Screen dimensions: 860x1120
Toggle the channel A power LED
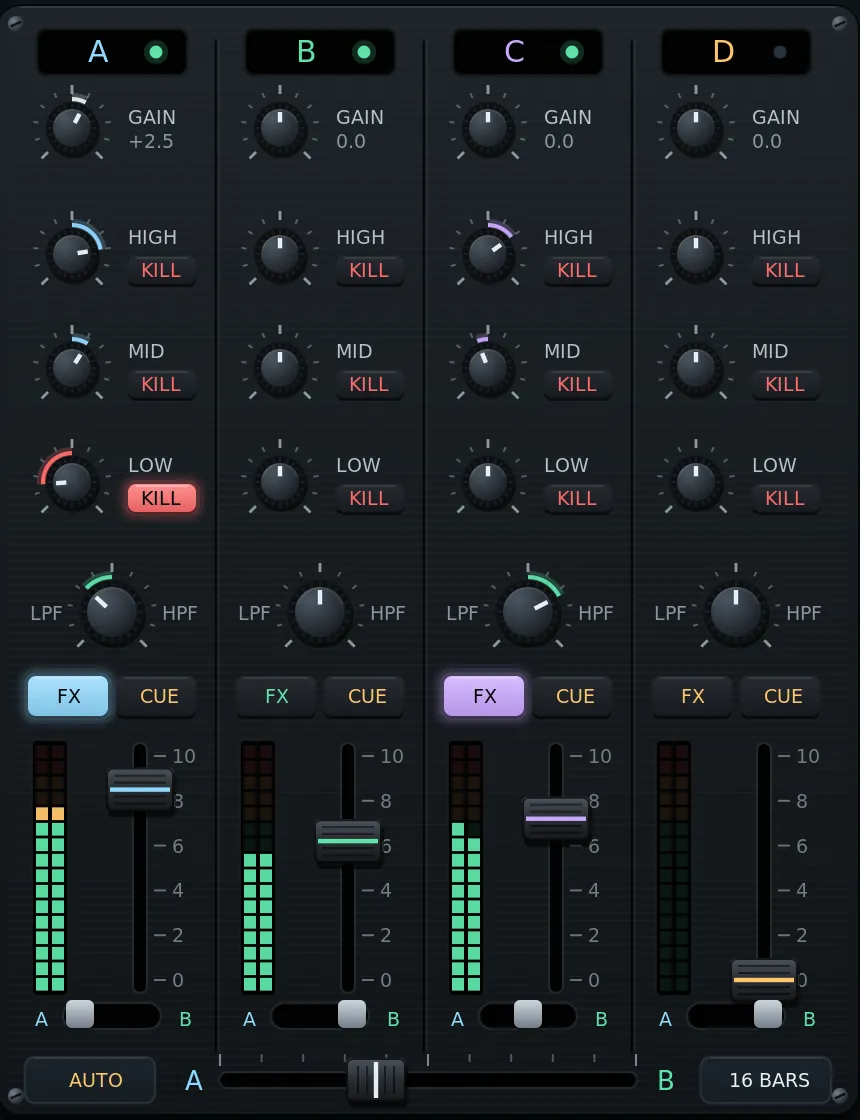click(x=156, y=52)
